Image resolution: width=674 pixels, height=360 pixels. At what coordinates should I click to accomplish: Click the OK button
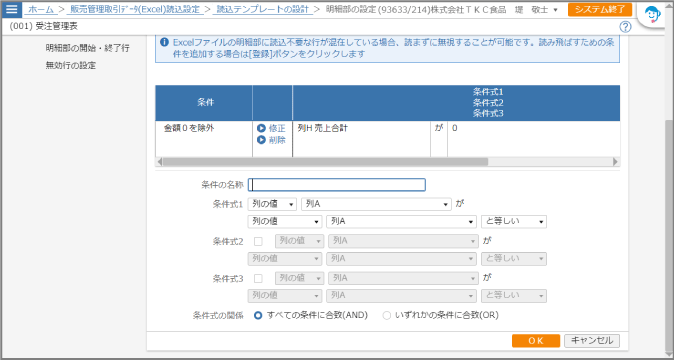click(x=536, y=341)
